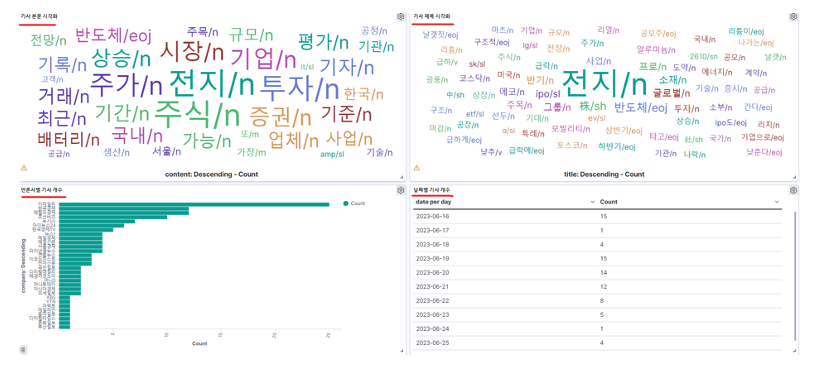
Task: Select 기준/n in content word cloud
Action: coord(347,113)
